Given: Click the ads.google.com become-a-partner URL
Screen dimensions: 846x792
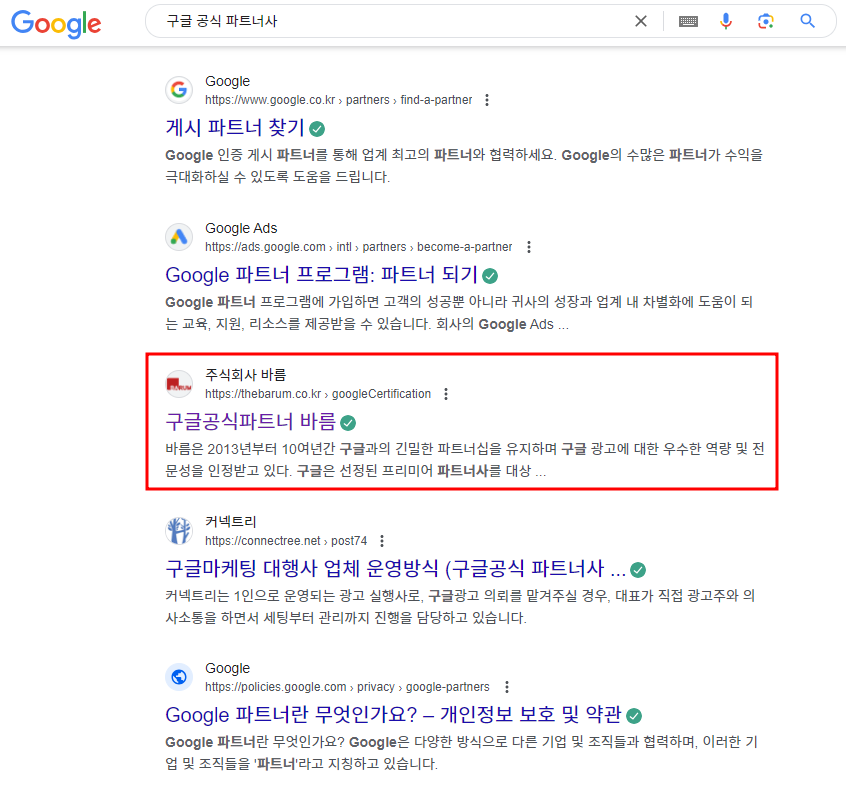Looking at the screenshot, I should (x=358, y=247).
